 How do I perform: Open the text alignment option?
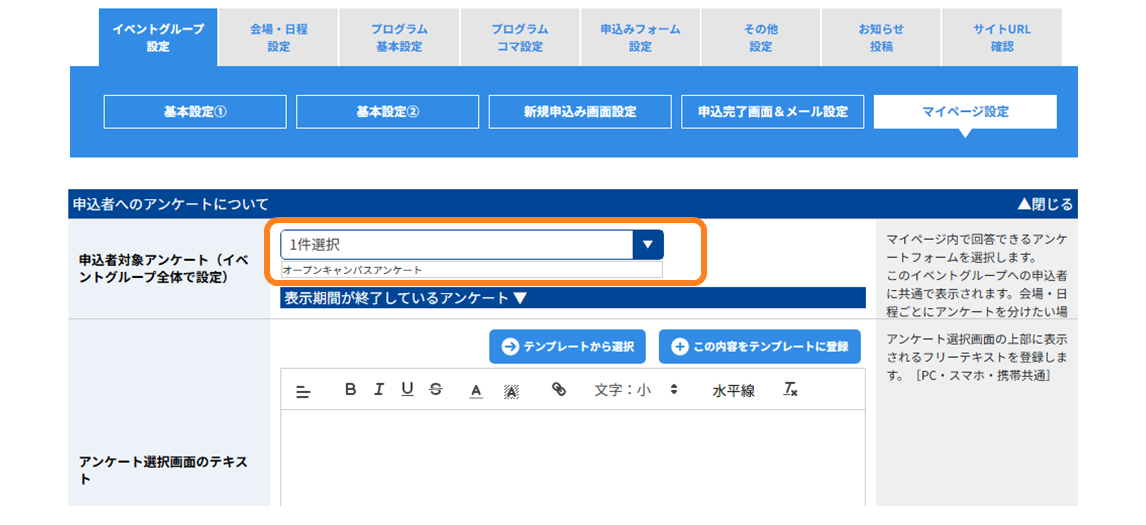[303, 391]
